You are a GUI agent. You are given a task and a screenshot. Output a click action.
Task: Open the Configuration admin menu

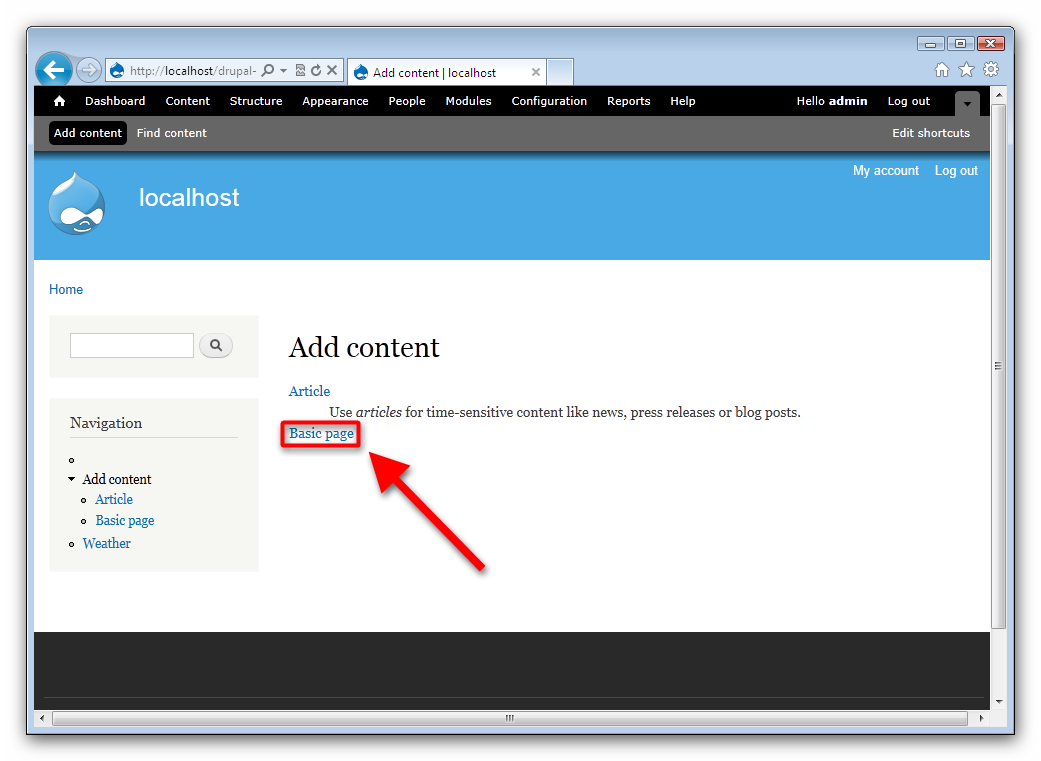(x=549, y=101)
